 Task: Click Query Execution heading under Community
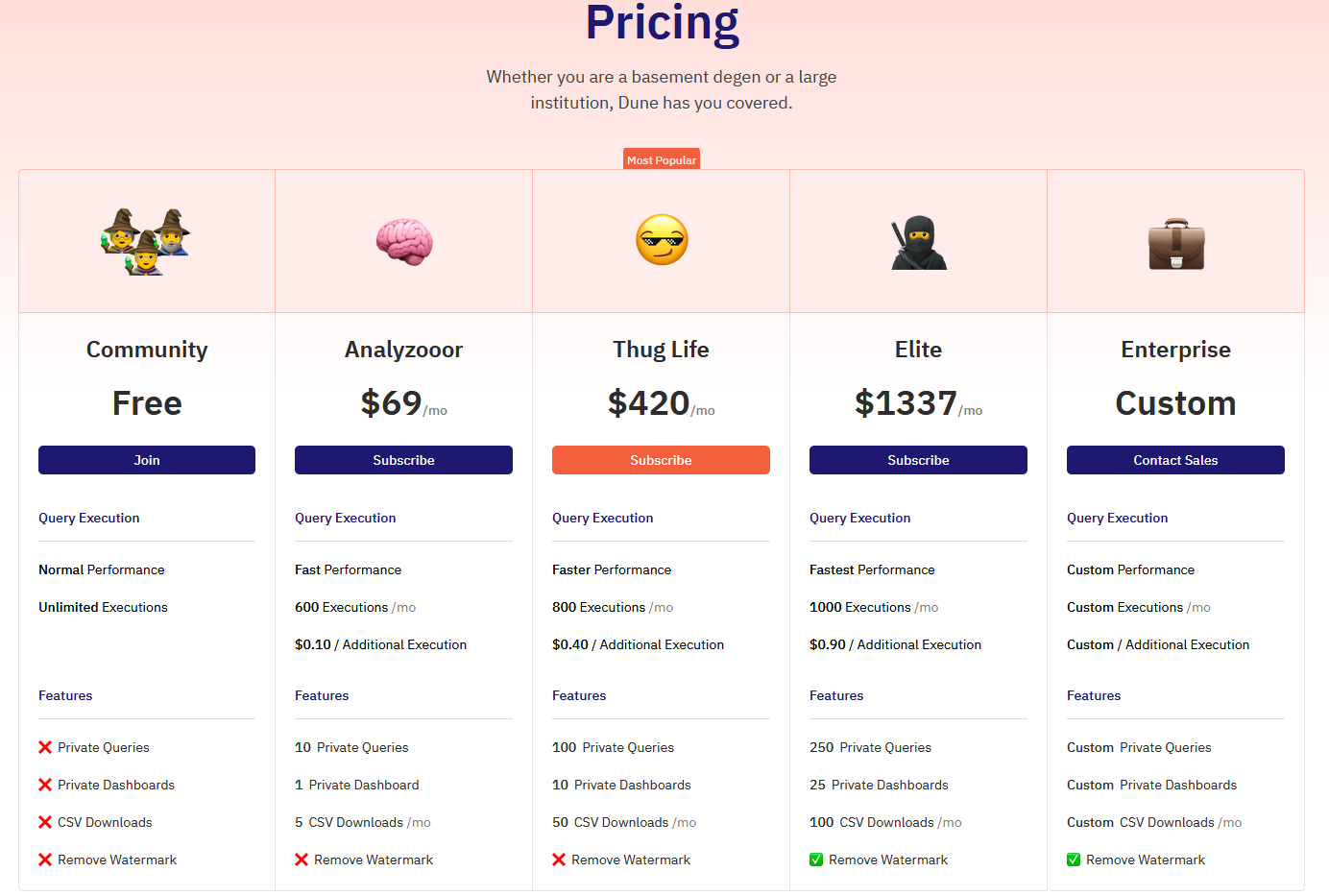(x=89, y=518)
